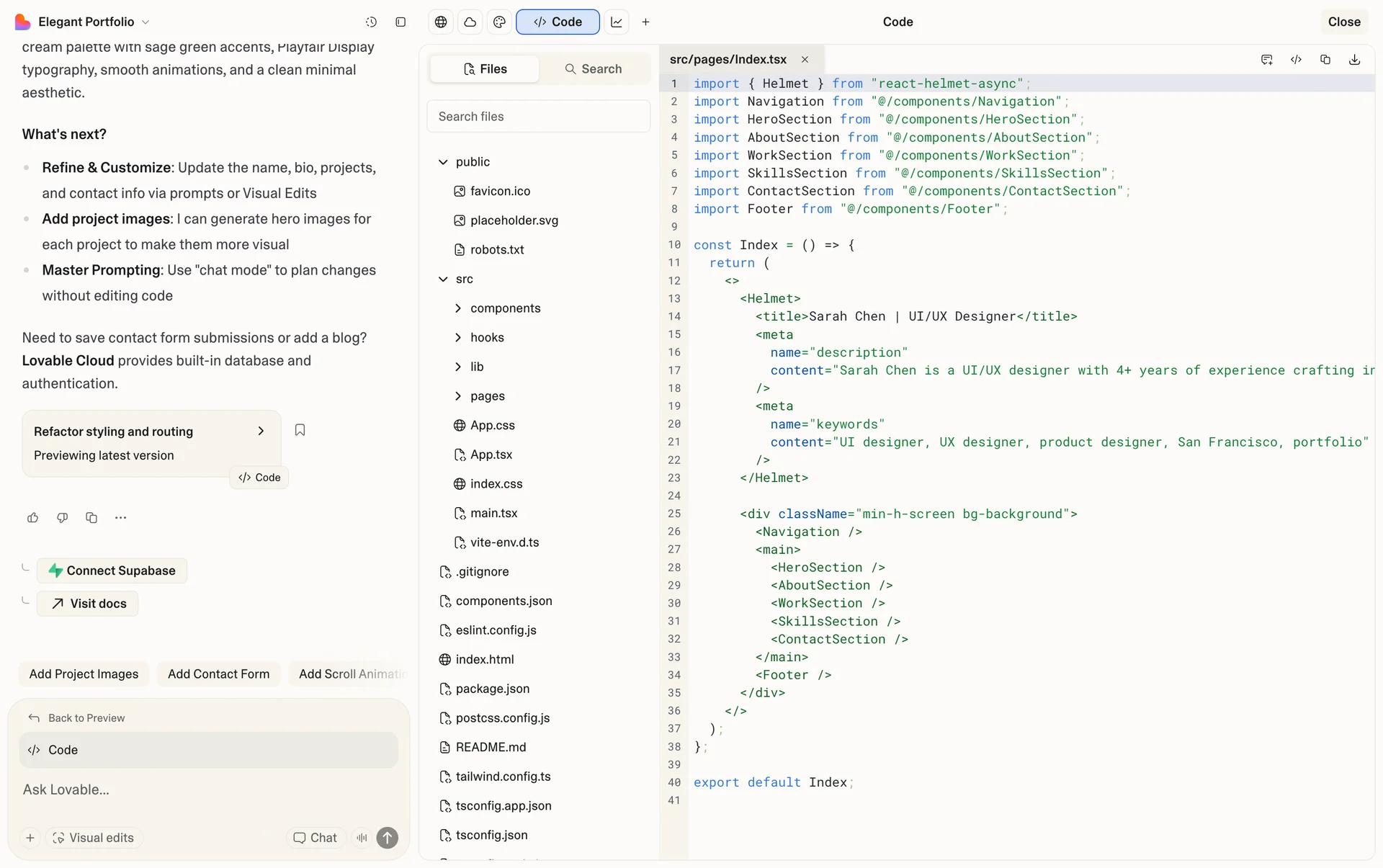Click the Add Contact Form suggestion

coord(218,674)
